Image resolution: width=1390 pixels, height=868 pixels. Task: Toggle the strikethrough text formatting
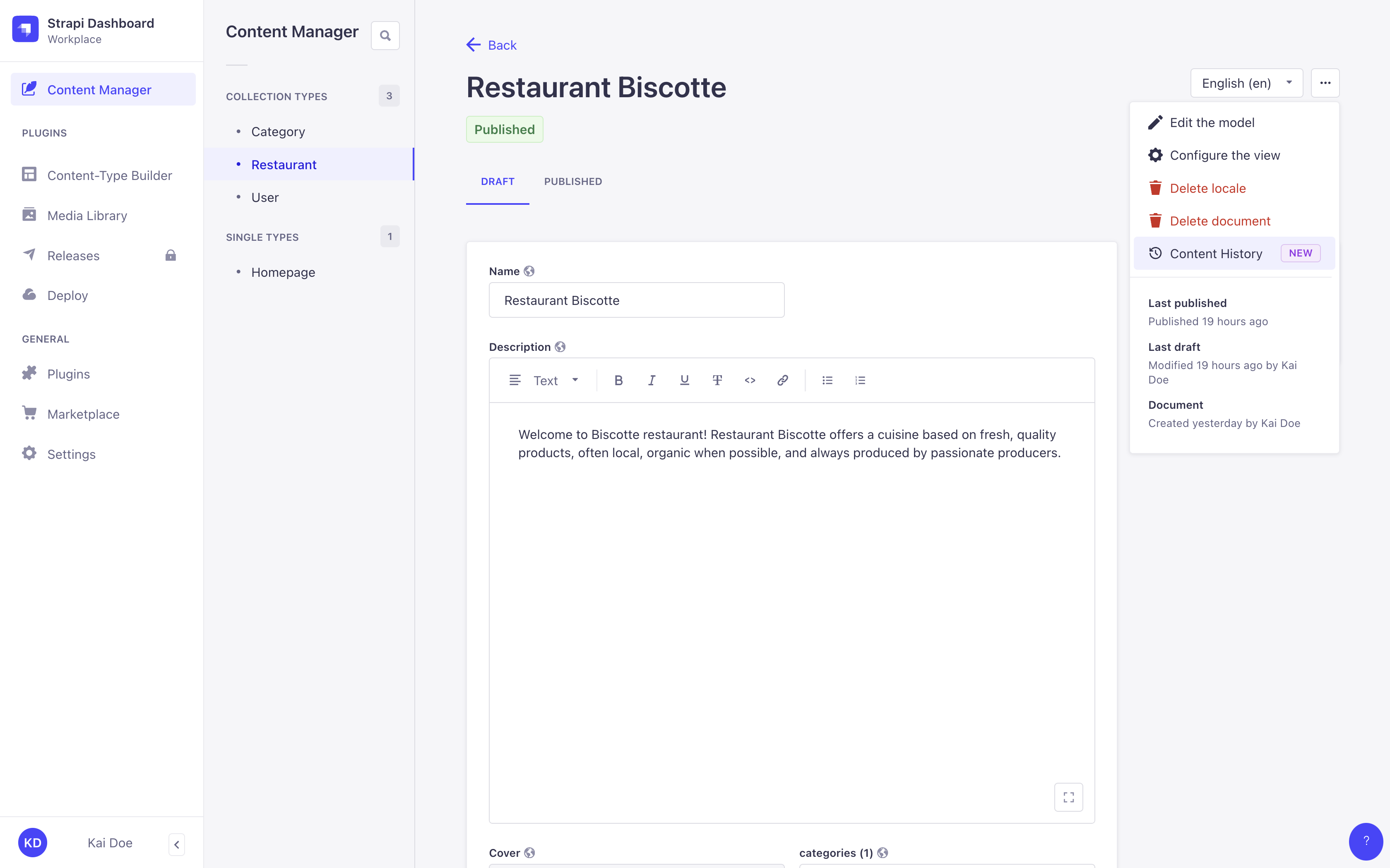click(x=717, y=380)
